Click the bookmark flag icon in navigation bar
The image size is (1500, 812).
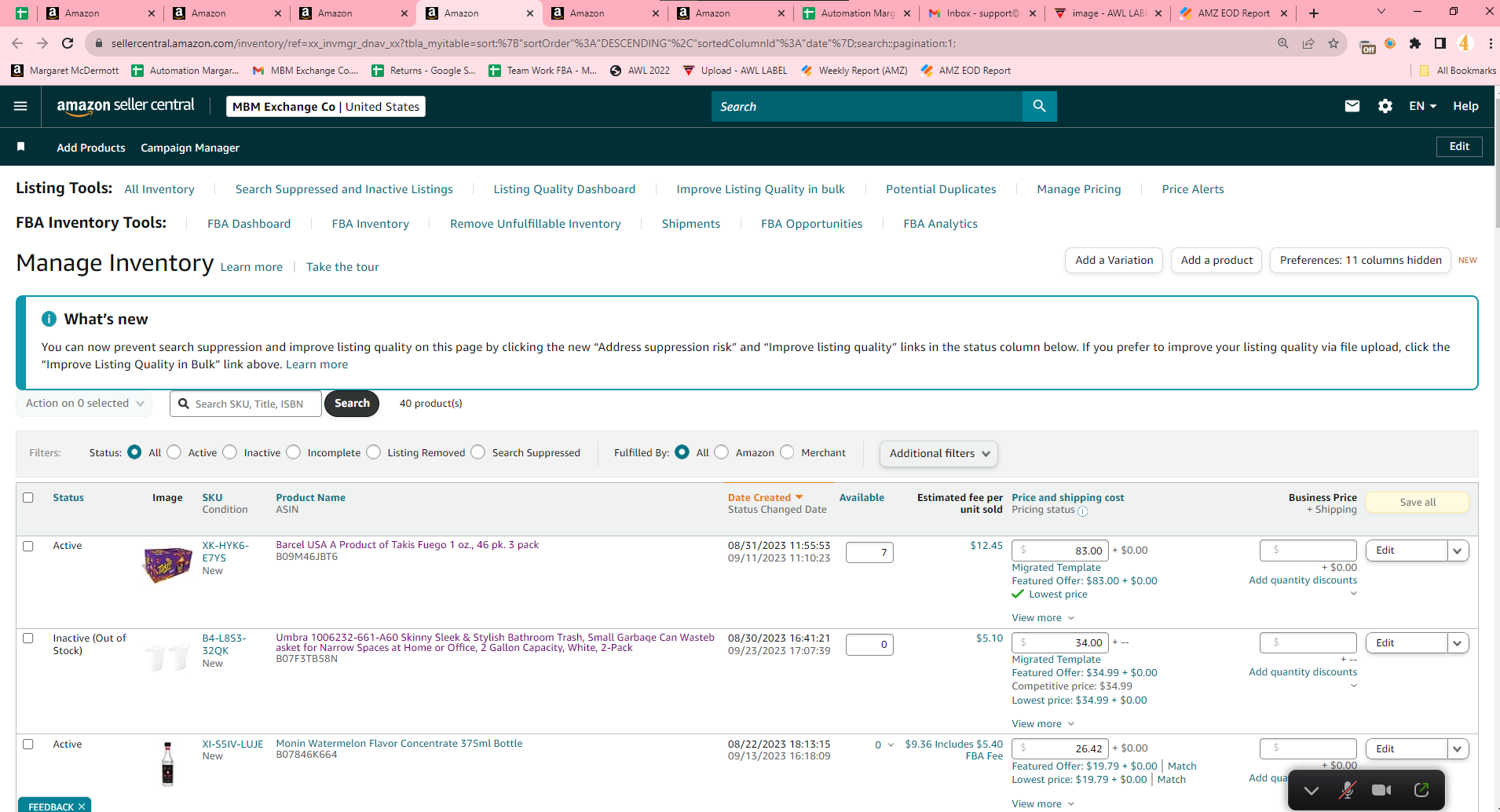[21, 147]
